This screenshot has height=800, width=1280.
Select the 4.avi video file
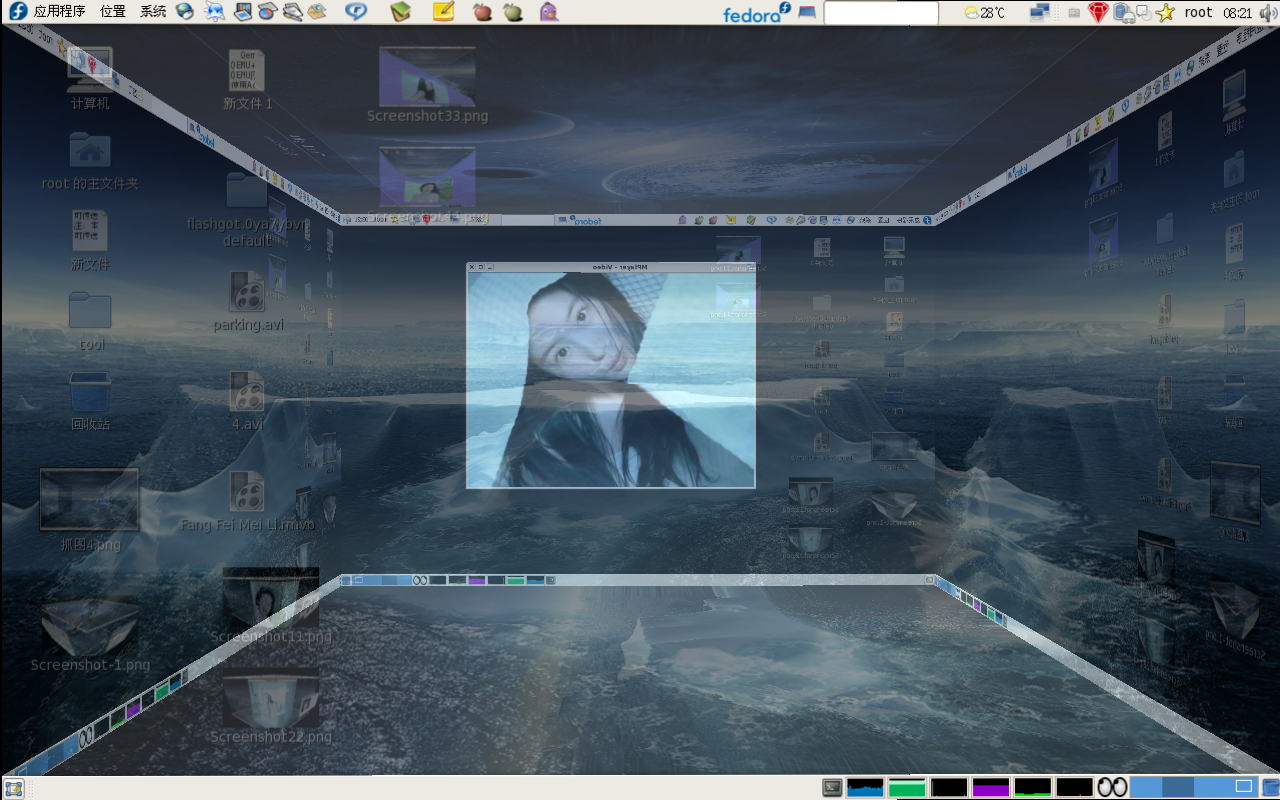[x=247, y=400]
